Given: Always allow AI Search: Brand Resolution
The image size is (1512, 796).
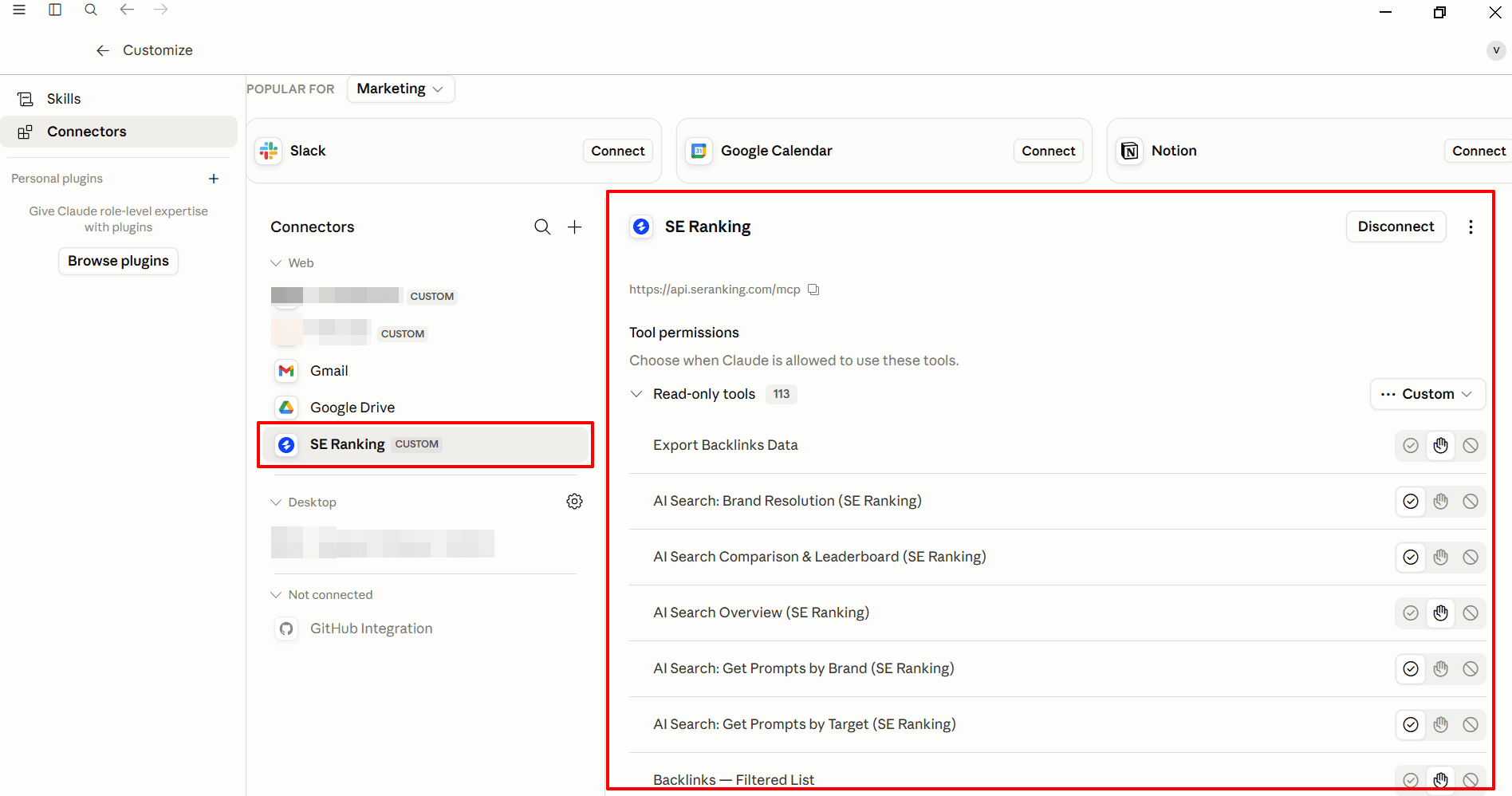Looking at the screenshot, I should [1411, 502].
